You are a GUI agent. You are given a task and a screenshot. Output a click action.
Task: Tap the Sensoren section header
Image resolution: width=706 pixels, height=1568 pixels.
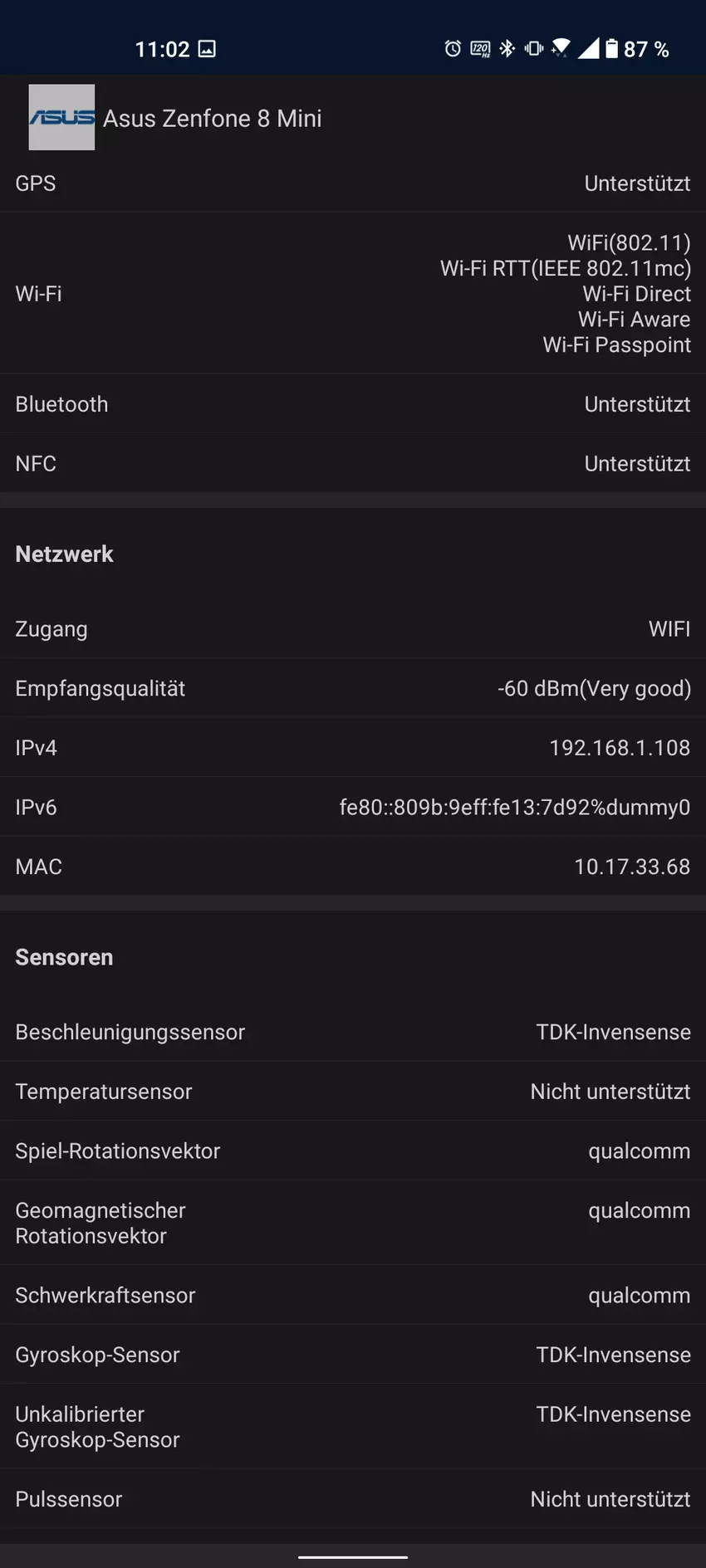(x=64, y=957)
